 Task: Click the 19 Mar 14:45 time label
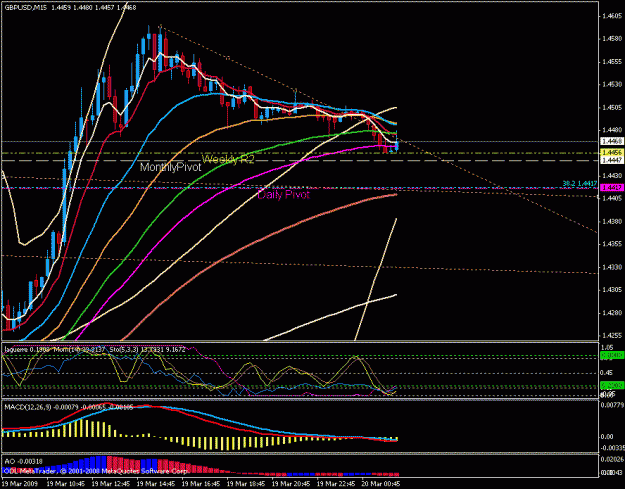coord(155,483)
